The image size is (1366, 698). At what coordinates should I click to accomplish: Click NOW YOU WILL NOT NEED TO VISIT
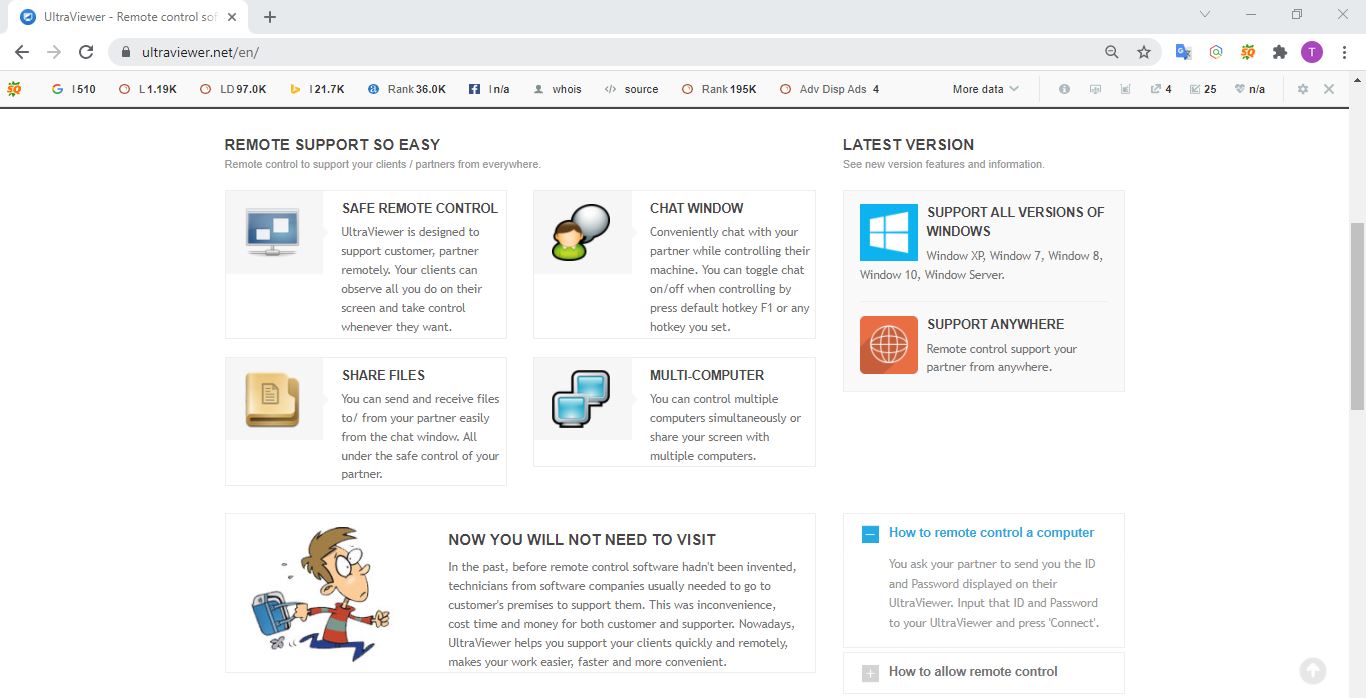tap(582, 539)
